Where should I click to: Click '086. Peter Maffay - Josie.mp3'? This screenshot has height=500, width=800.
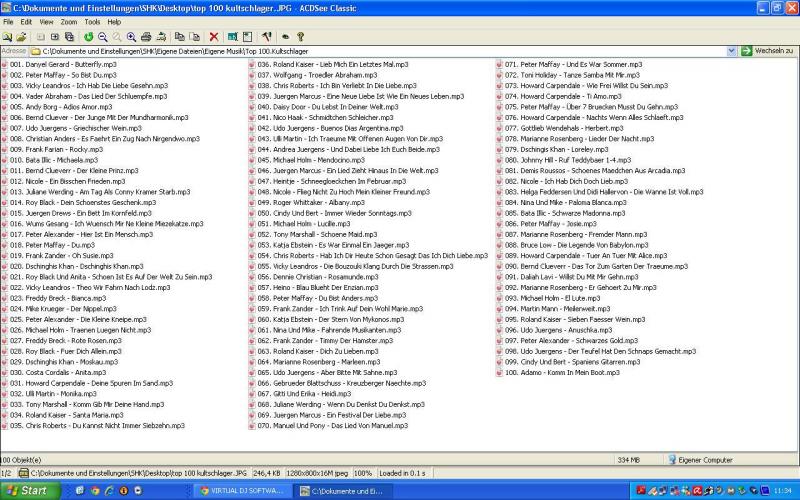pyautogui.click(x=551, y=223)
